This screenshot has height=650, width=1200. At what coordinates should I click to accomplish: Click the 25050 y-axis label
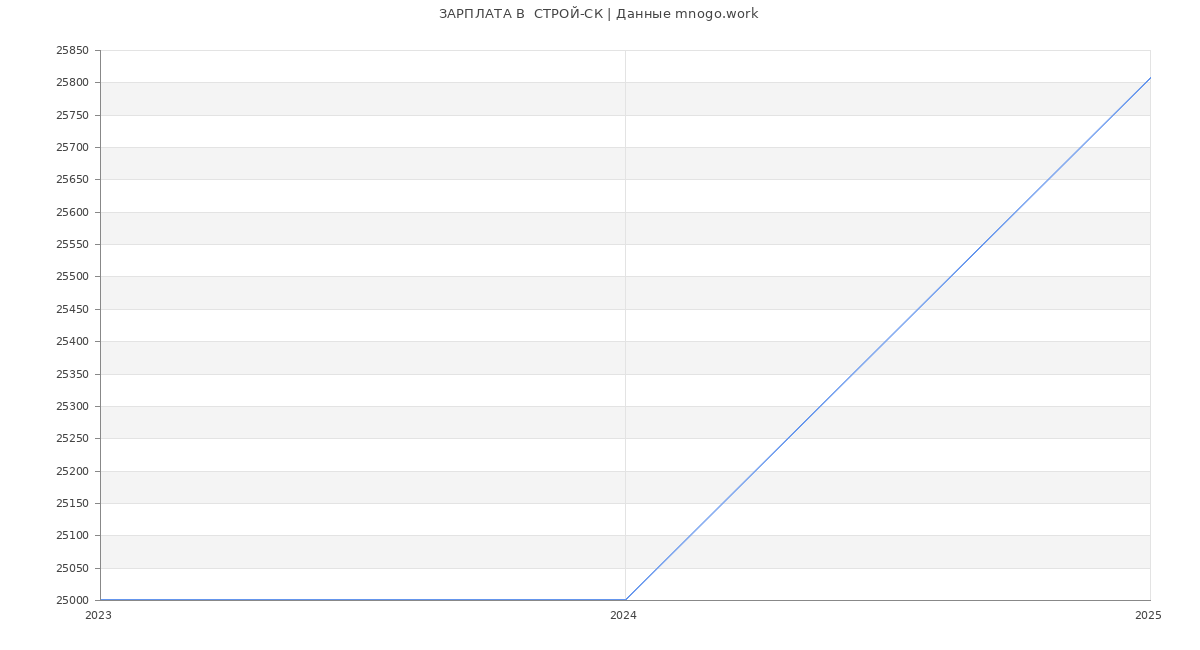coord(72,569)
